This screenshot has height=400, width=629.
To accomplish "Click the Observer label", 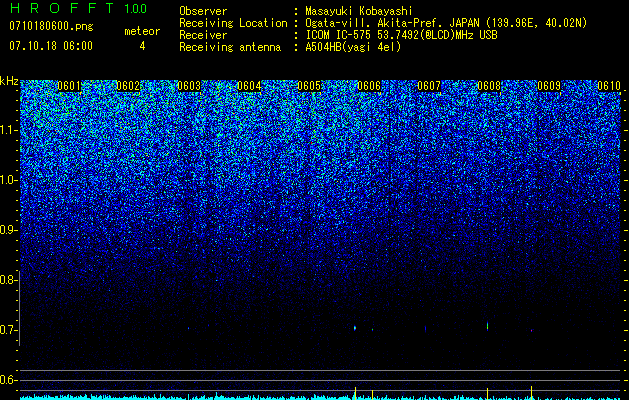I will tap(203, 11).
